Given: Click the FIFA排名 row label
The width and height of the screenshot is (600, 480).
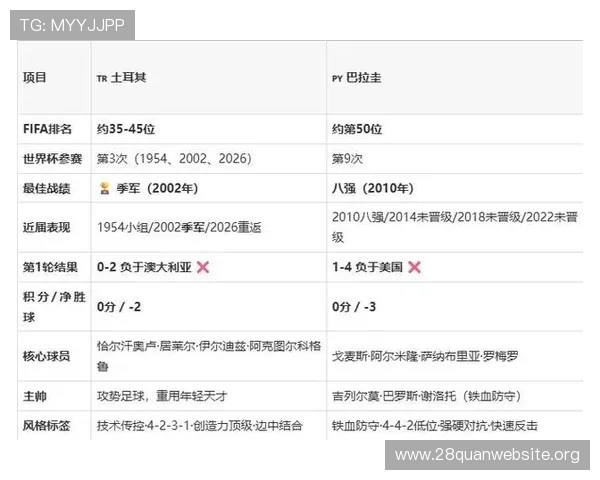Looking at the screenshot, I should point(47,129).
